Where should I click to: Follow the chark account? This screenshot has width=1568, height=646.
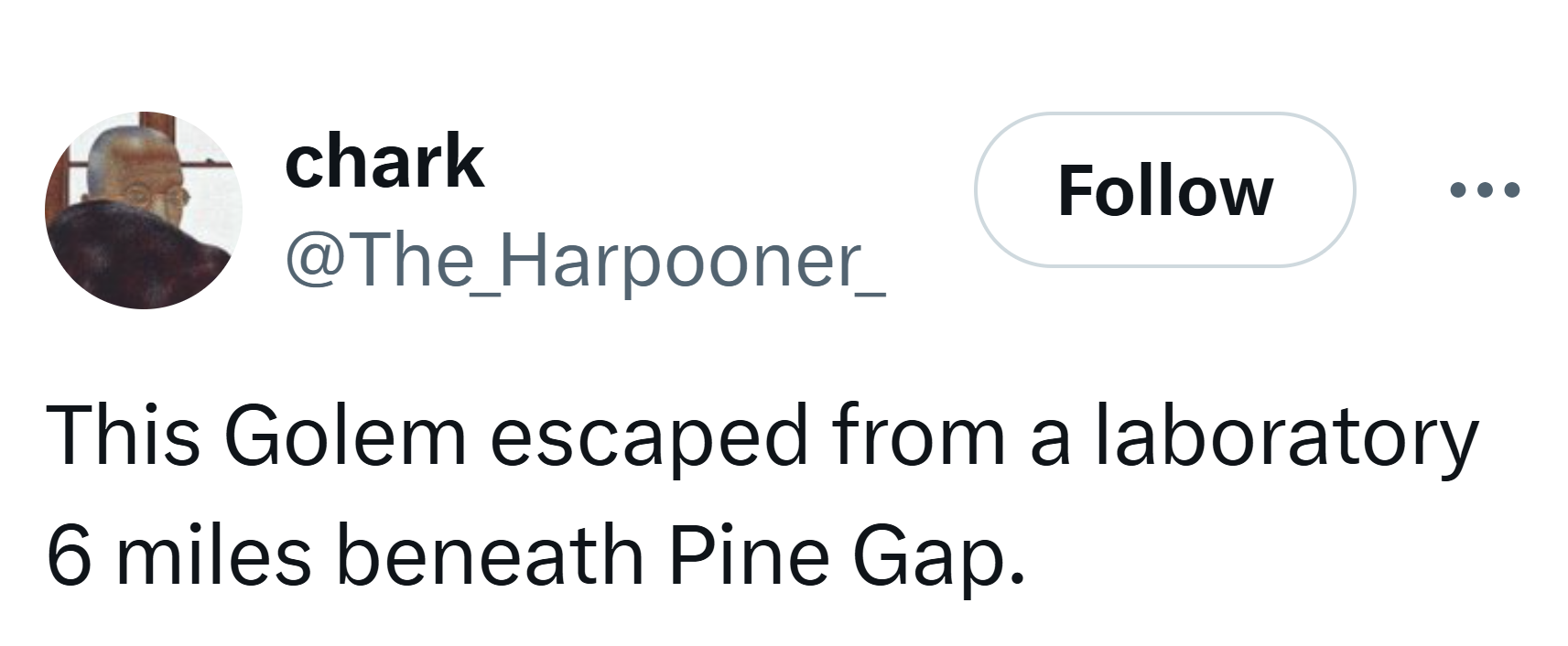(x=1164, y=190)
